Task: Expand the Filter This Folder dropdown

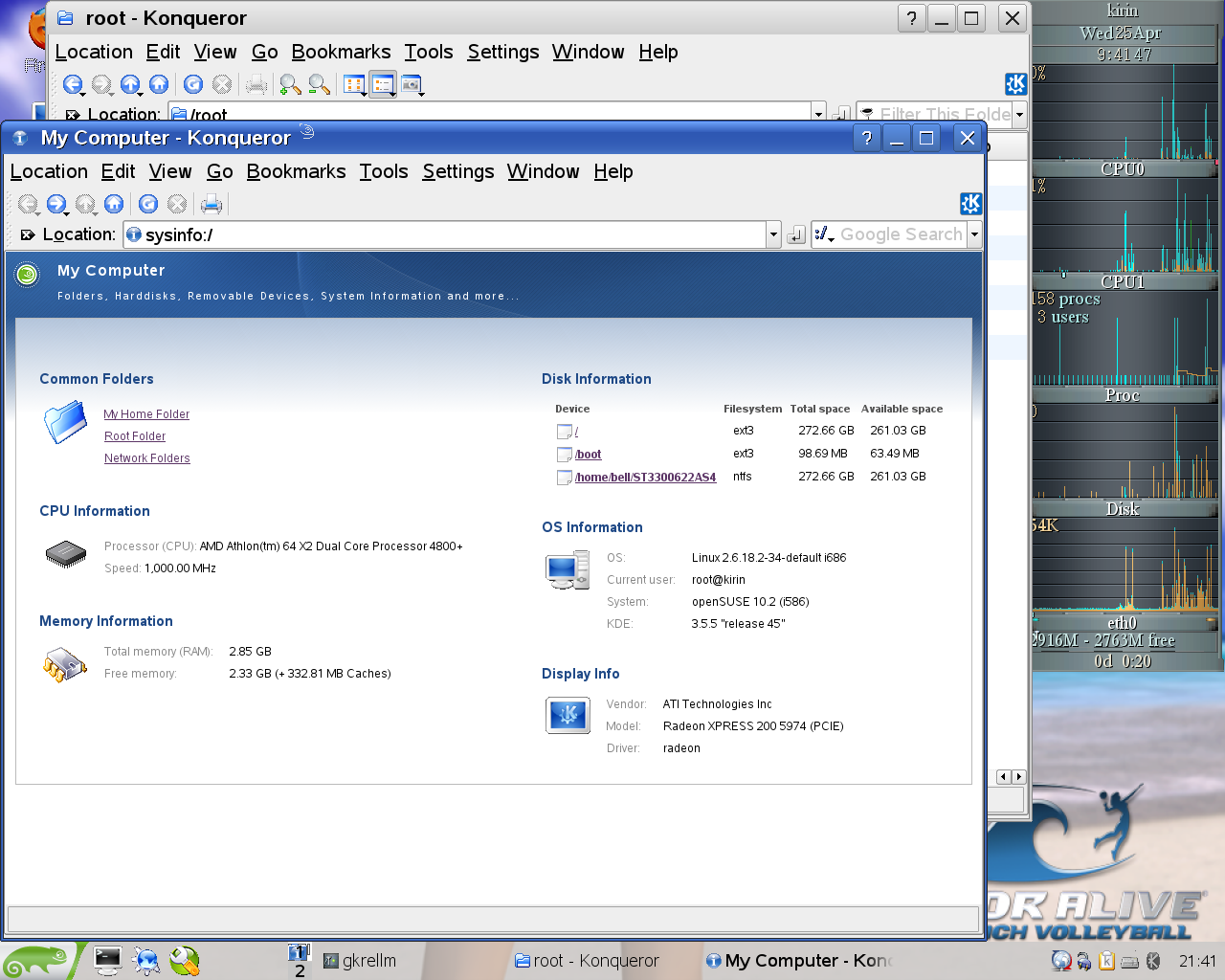Action: pyautogui.click(x=1019, y=114)
